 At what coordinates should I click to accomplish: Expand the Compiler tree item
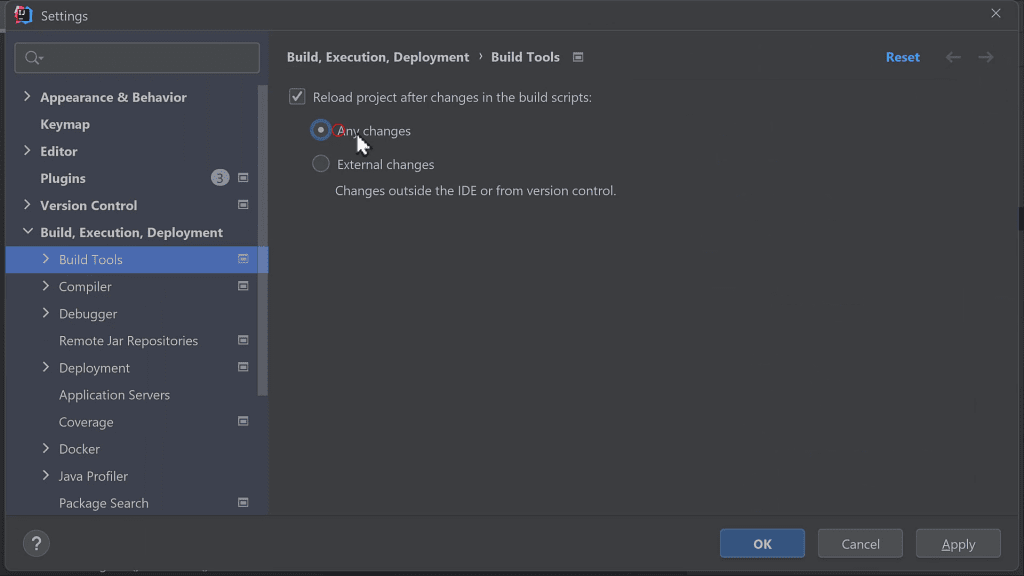point(46,286)
